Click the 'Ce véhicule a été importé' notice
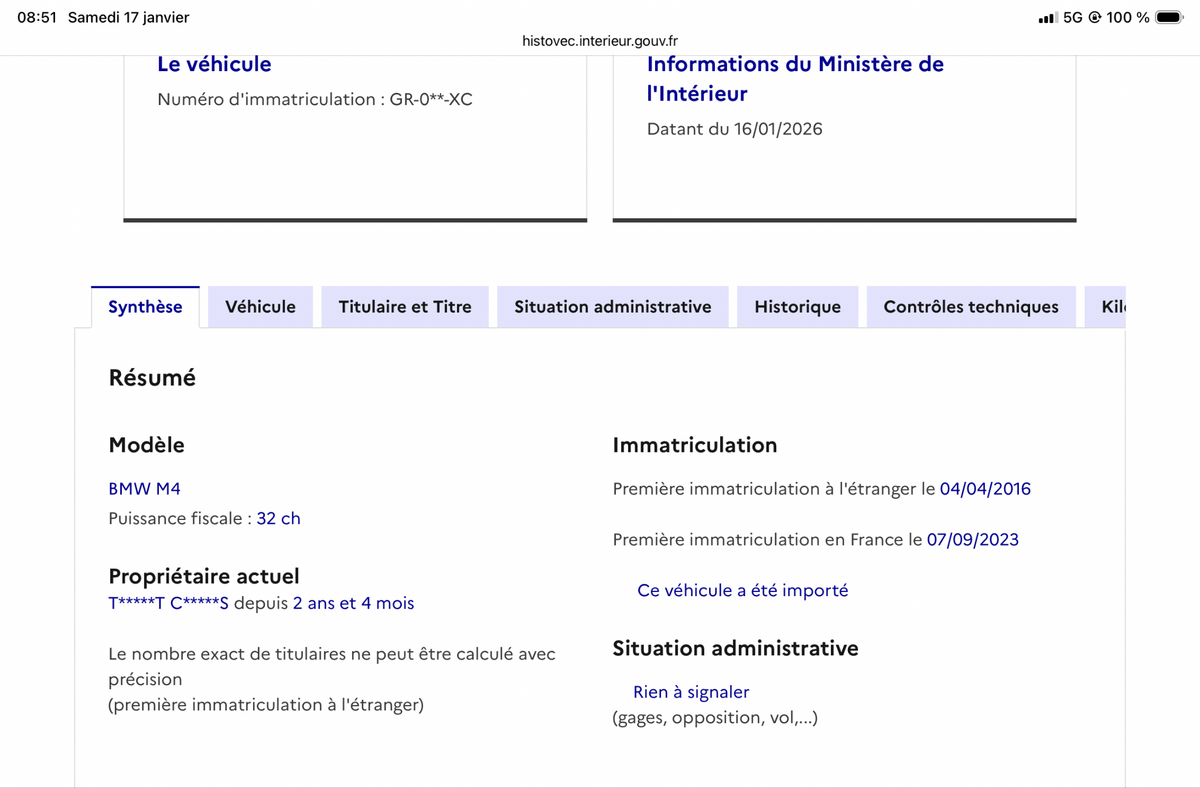1200x788 pixels. (x=742, y=590)
